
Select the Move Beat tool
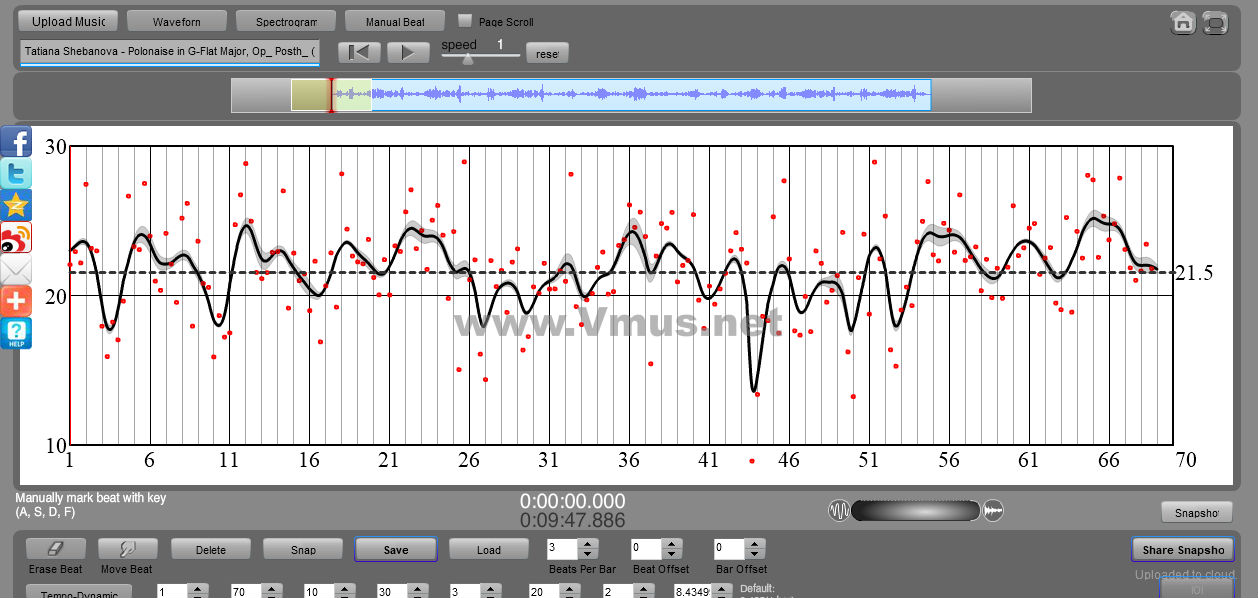(127, 549)
